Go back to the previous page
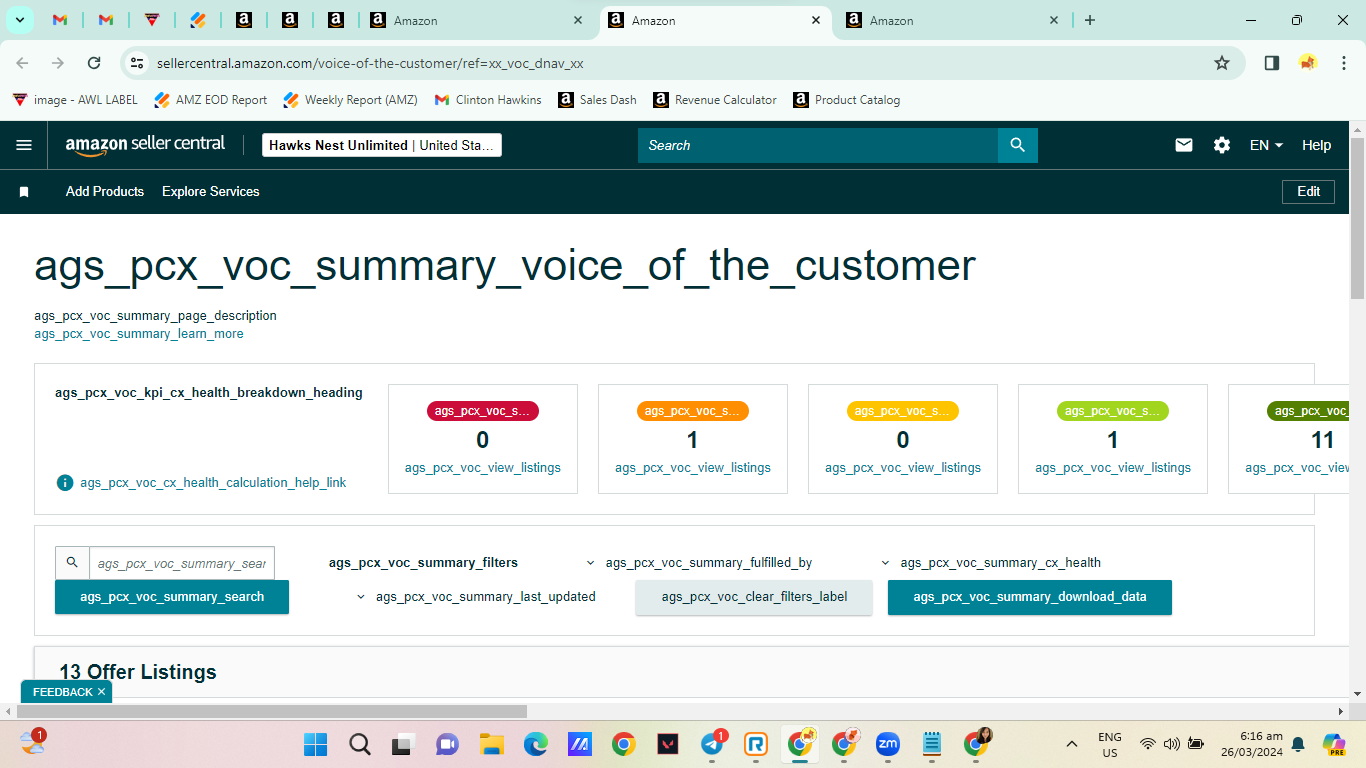Image resolution: width=1366 pixels, height=768 pixels. point(22,63)
